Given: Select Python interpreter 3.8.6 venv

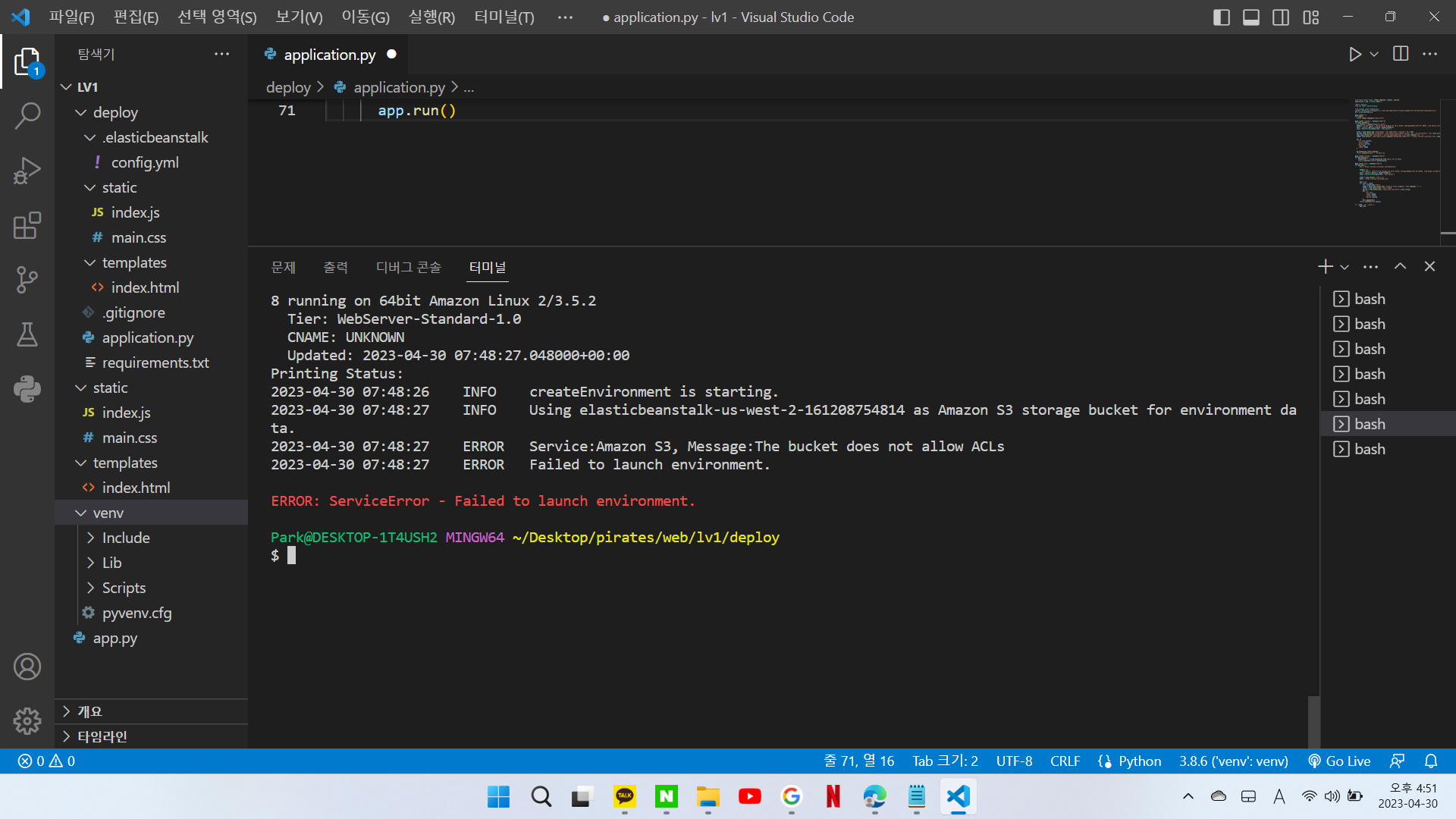Looking at the screenshot, I should pos(1233,761).
